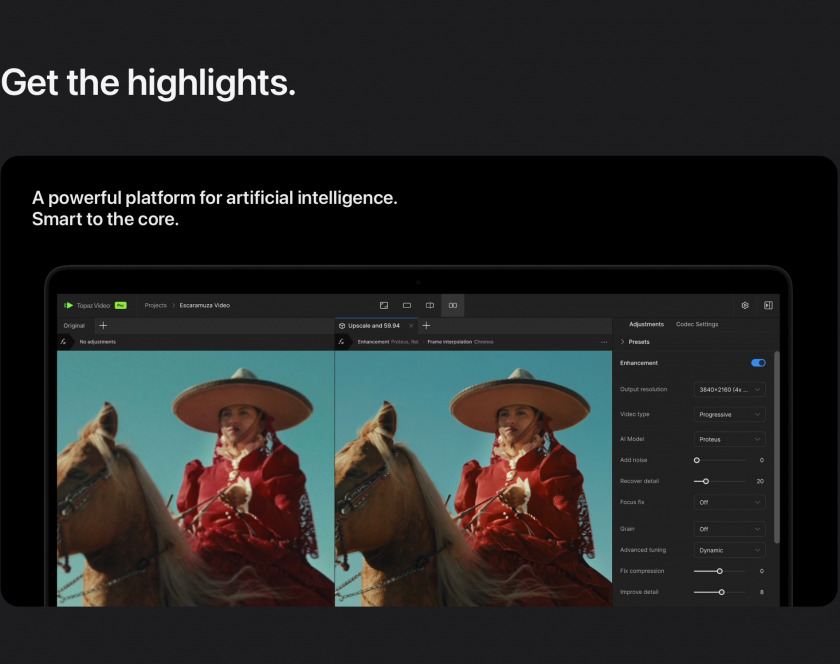Switch to the Codec Settings tab
The image size is (840, 664).
(697, 324)
